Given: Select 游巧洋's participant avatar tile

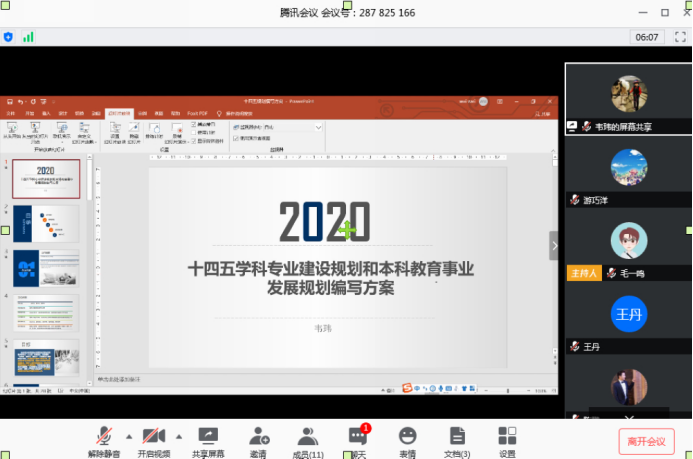Looking at the screenshot, I should coord(628,171).
